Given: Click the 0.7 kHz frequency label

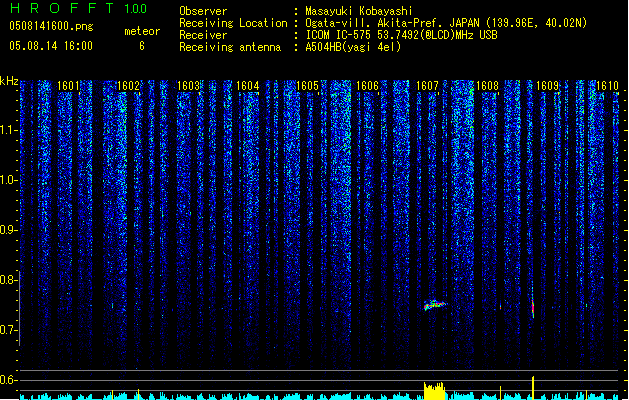Looking at the screenshot, I should pyautogui.click(x=7, y=330).
